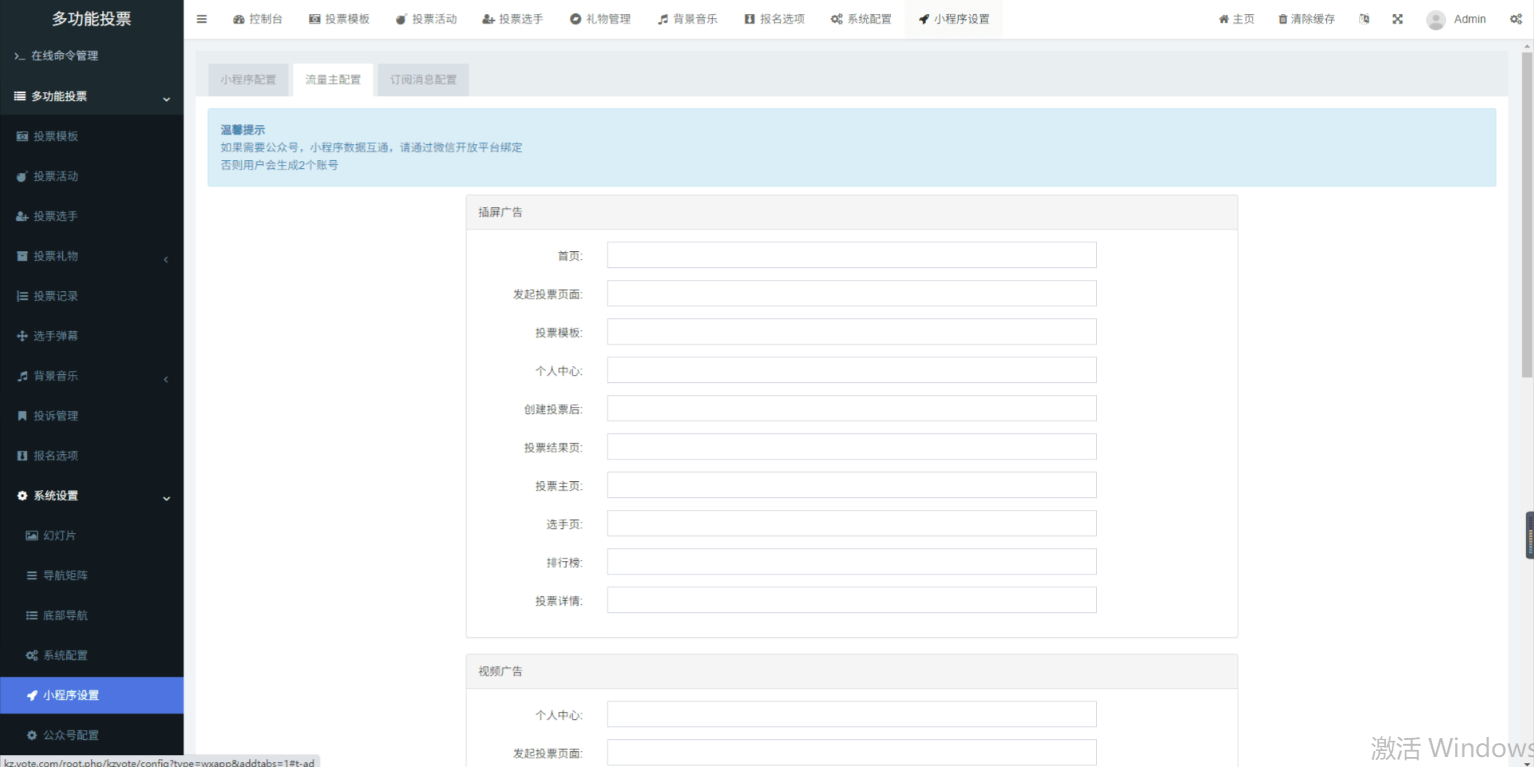The height and width of the screenshot is (767, 1534).
Task: Click the 投票模板 ad input field
Action: 852,332
